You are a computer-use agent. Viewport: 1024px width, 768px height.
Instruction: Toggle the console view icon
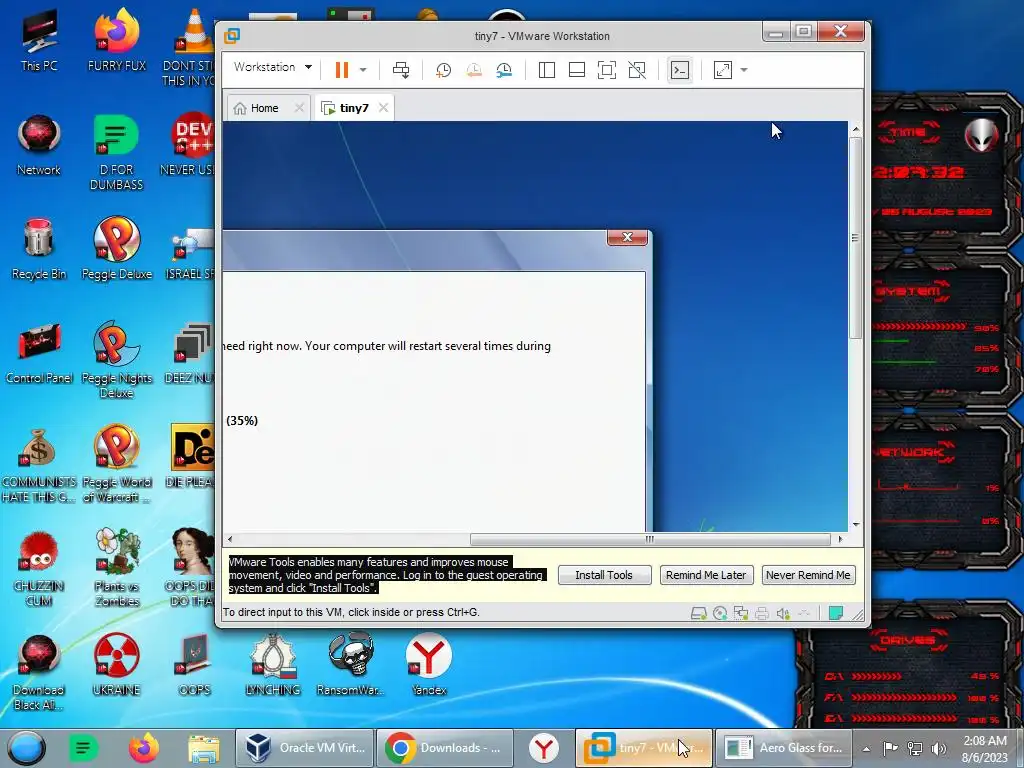point(680,70)
